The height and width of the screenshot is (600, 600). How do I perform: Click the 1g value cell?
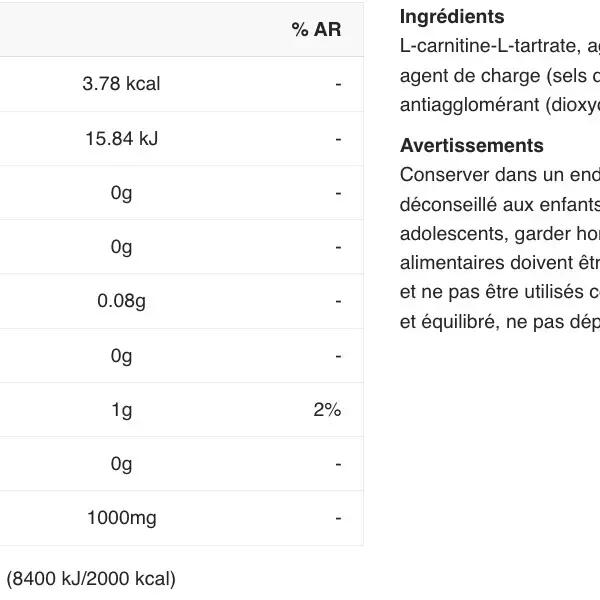[x=121, y=410]
